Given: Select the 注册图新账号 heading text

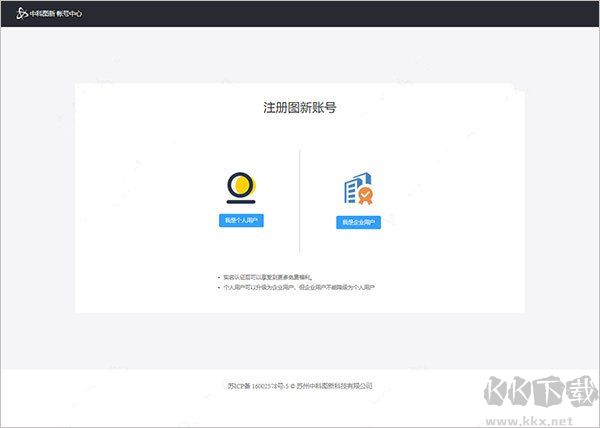Looking at the screenshot, I should [x=300, y=107].
